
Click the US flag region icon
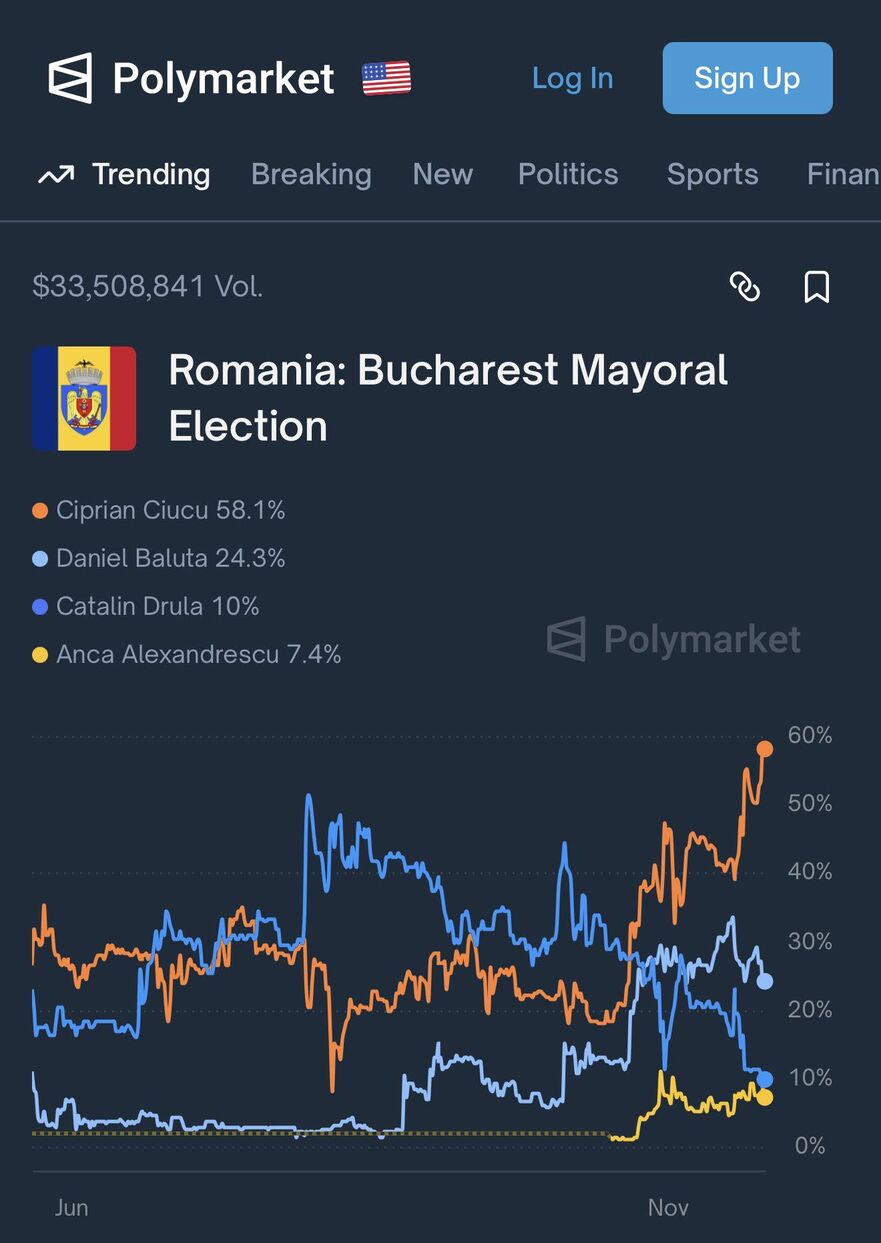386,78
